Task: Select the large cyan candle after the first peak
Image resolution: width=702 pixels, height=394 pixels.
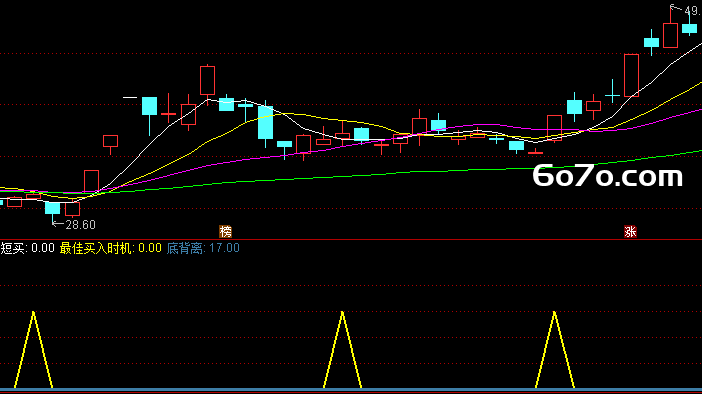Action: point(265,124)
